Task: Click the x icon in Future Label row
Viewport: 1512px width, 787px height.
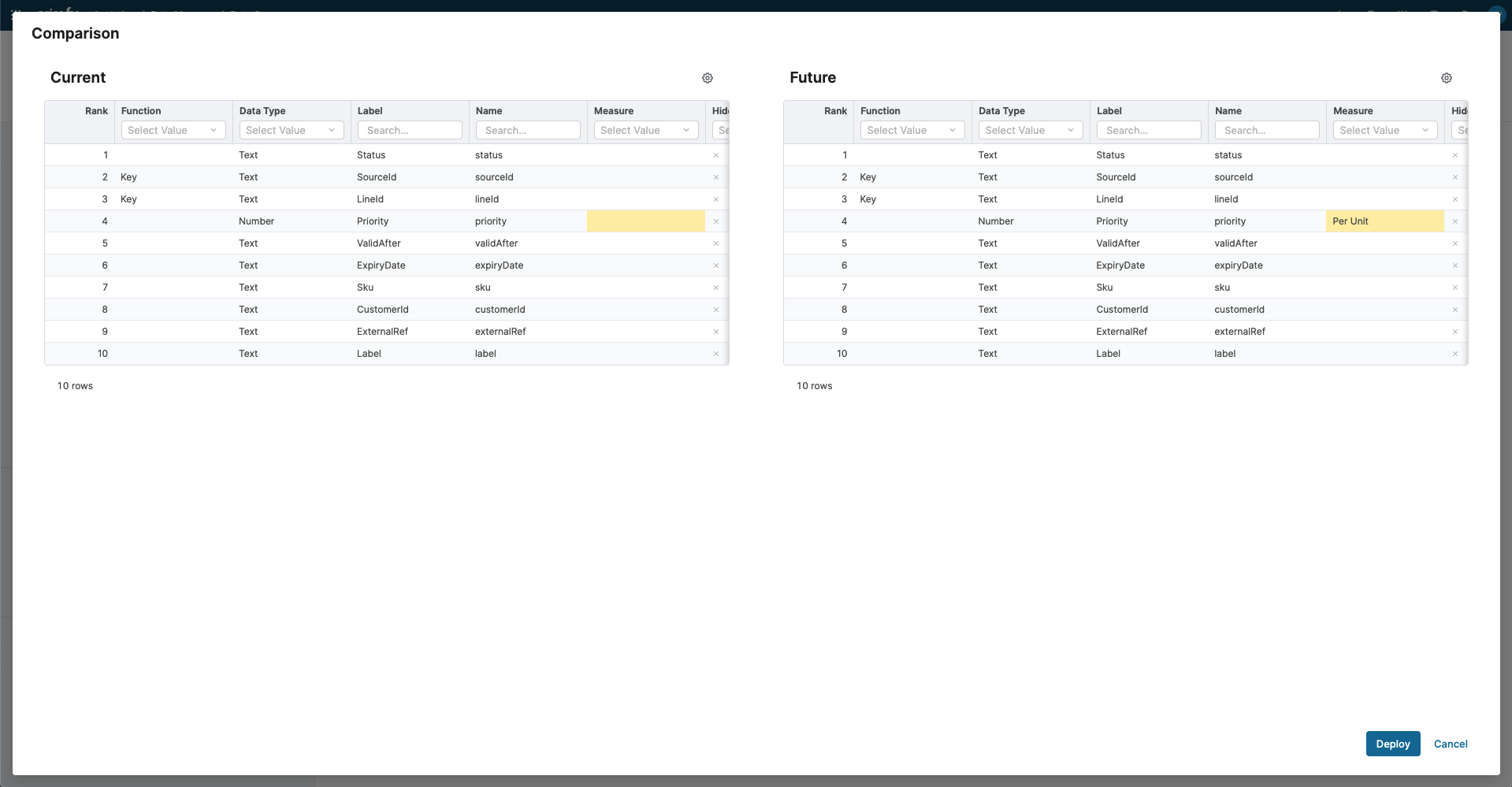Action: pos(1455,354)
